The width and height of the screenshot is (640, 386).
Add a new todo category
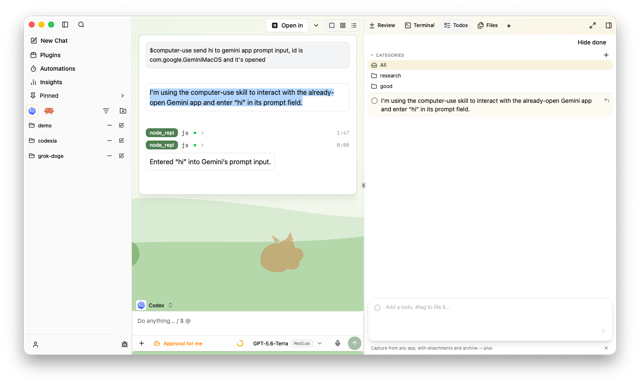[606, 55]
